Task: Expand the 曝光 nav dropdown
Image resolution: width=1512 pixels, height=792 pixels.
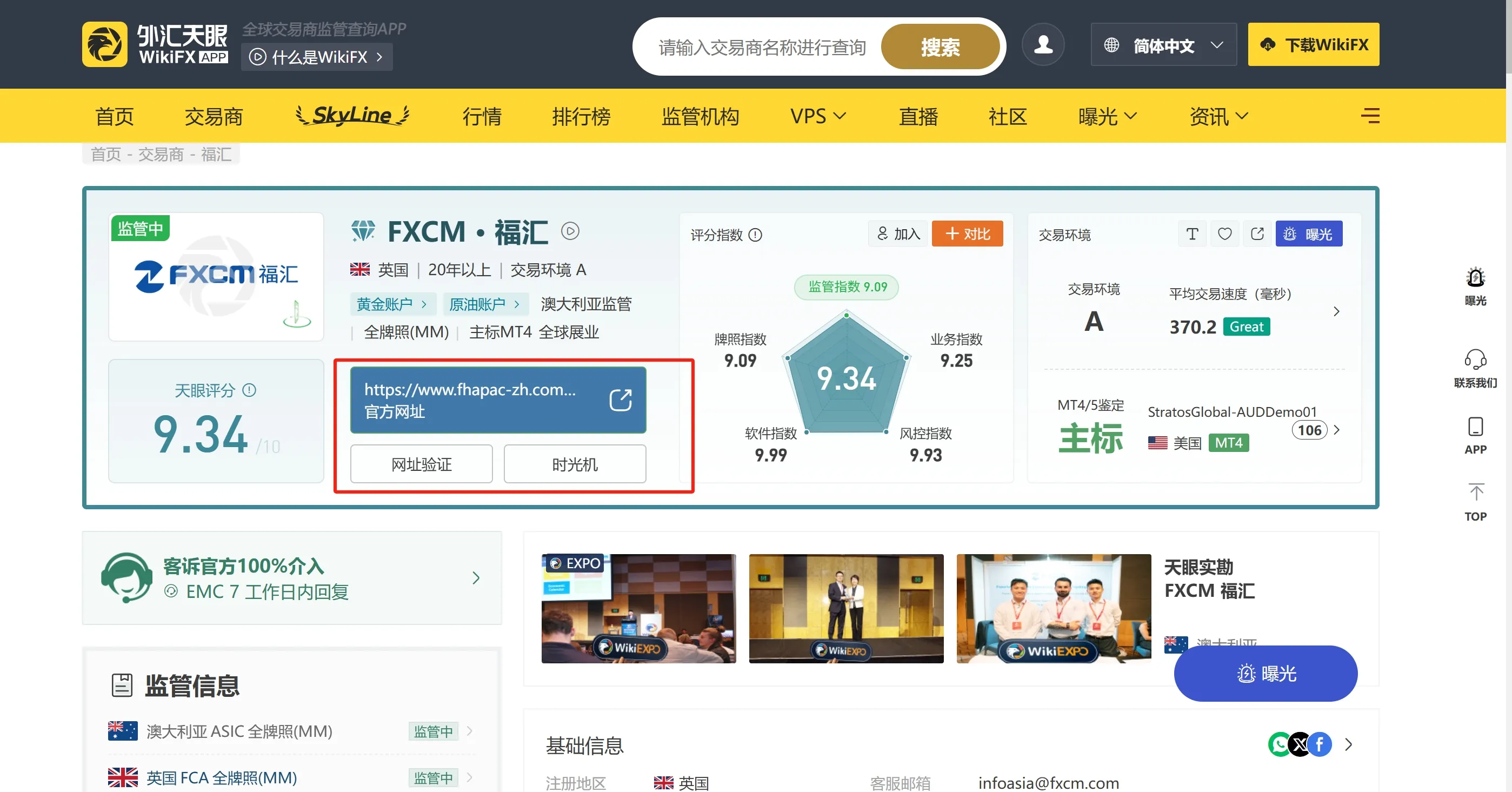Action: pyautogui.click(x=1107, y=116)
